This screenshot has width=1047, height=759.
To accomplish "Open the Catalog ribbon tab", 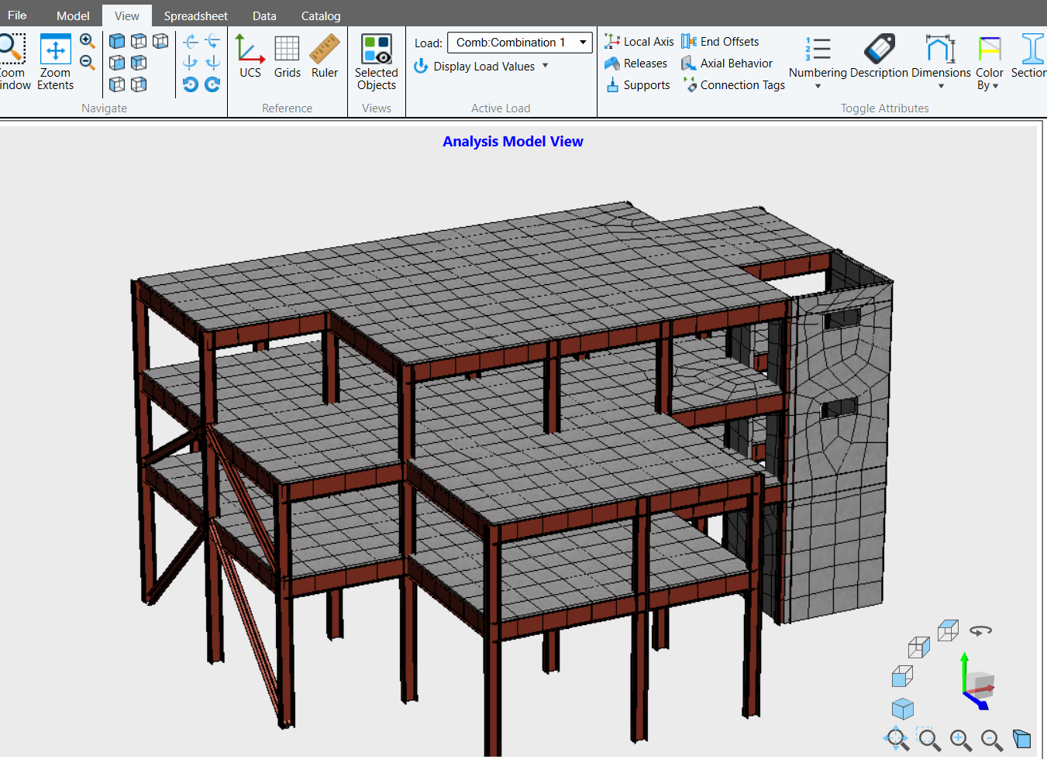I will (320, 16).
